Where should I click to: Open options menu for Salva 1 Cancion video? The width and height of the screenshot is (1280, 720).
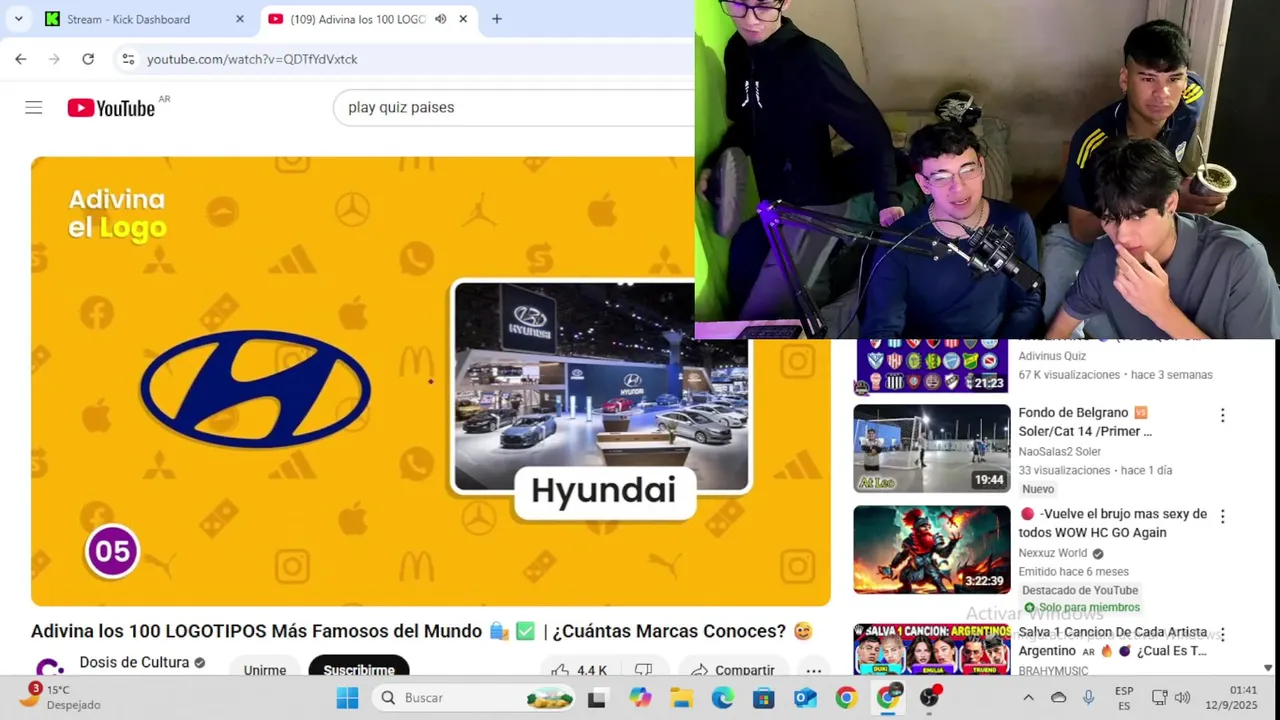(1222, 634)
